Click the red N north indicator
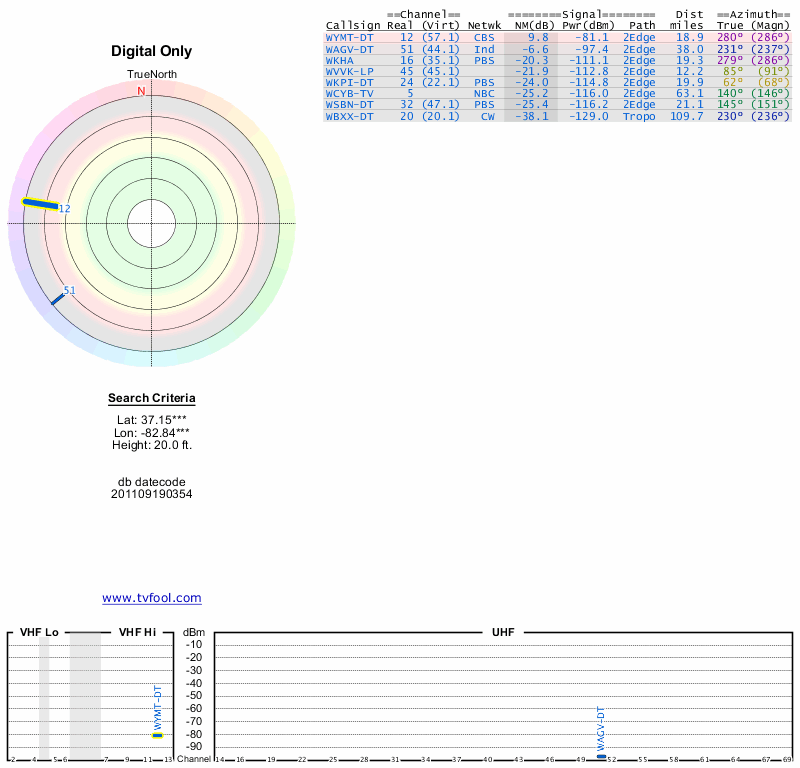This screenshot has height=768, width=800. (x=141, y=91)
